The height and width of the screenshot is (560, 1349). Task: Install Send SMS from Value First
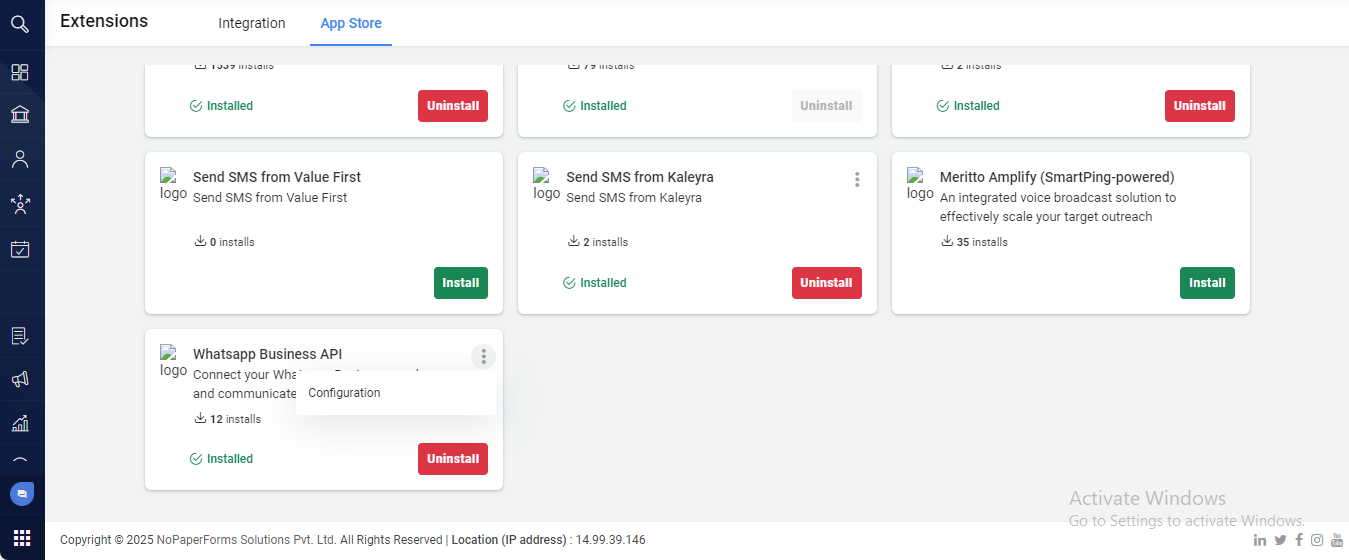tap(461, 283)
